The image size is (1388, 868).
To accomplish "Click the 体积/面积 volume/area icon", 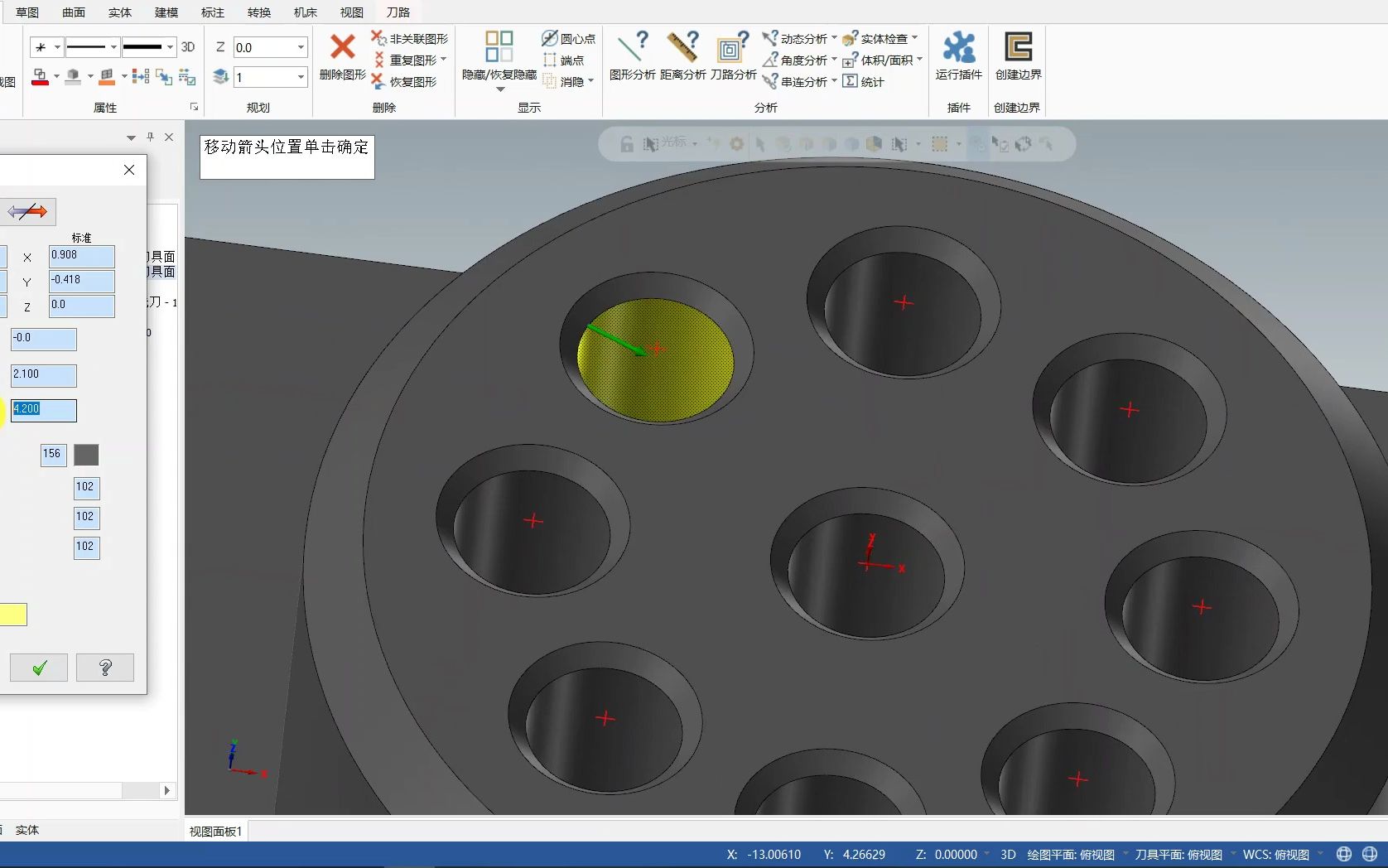I will (x=850, y=60).
